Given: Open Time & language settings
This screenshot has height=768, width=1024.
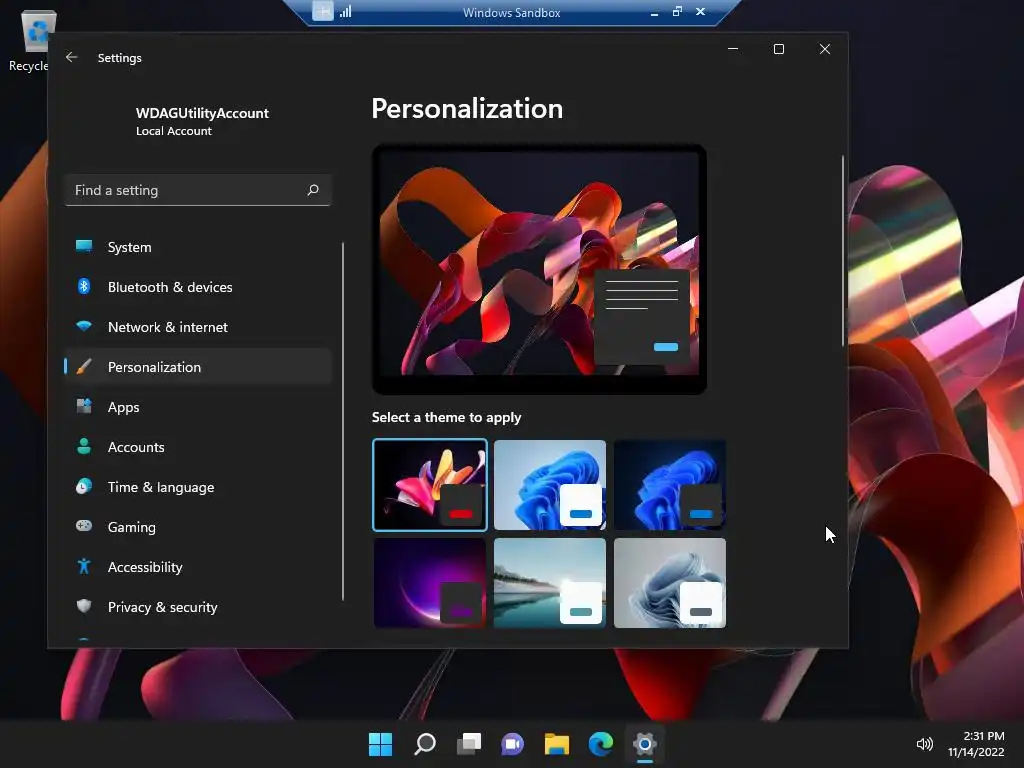Looking at the screenshot, I should (198, 487).
